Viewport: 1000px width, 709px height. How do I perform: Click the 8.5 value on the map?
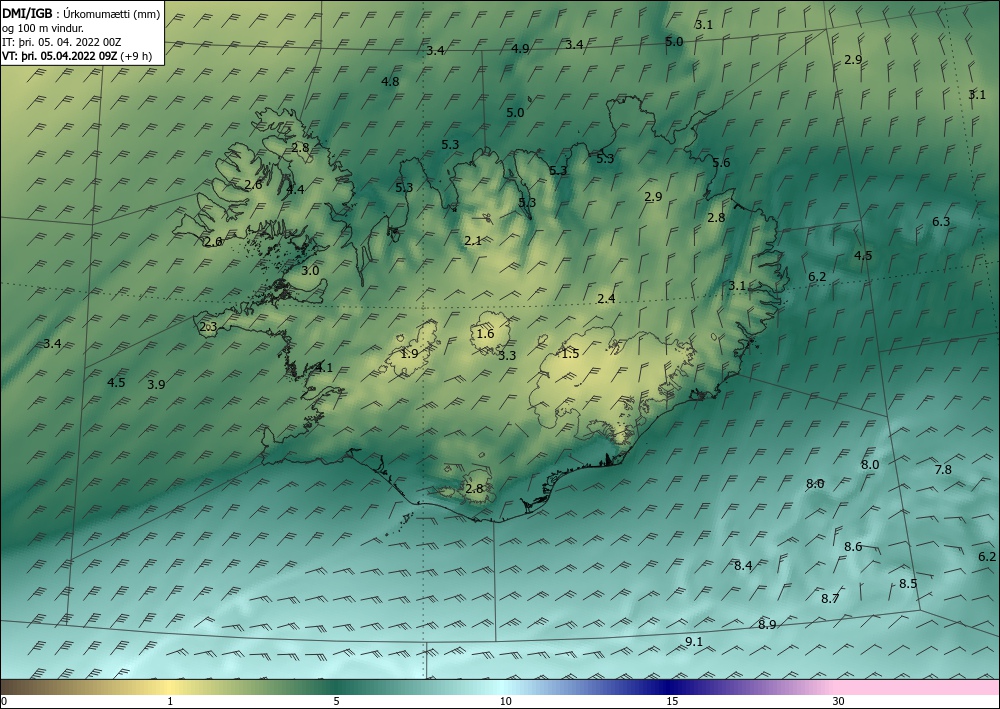click(908, 583)
